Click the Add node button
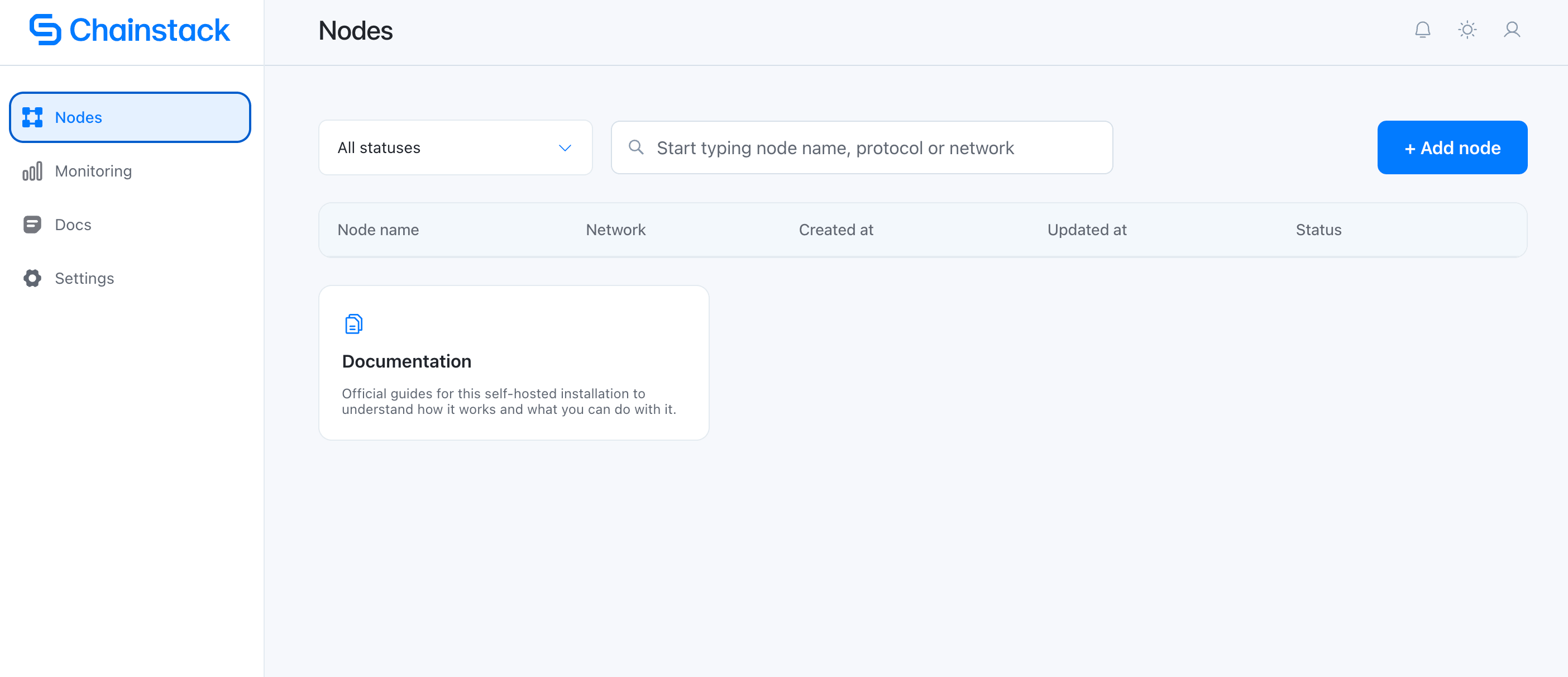The height and width of the screenshot is (677, 1568). click(1452, 147)
